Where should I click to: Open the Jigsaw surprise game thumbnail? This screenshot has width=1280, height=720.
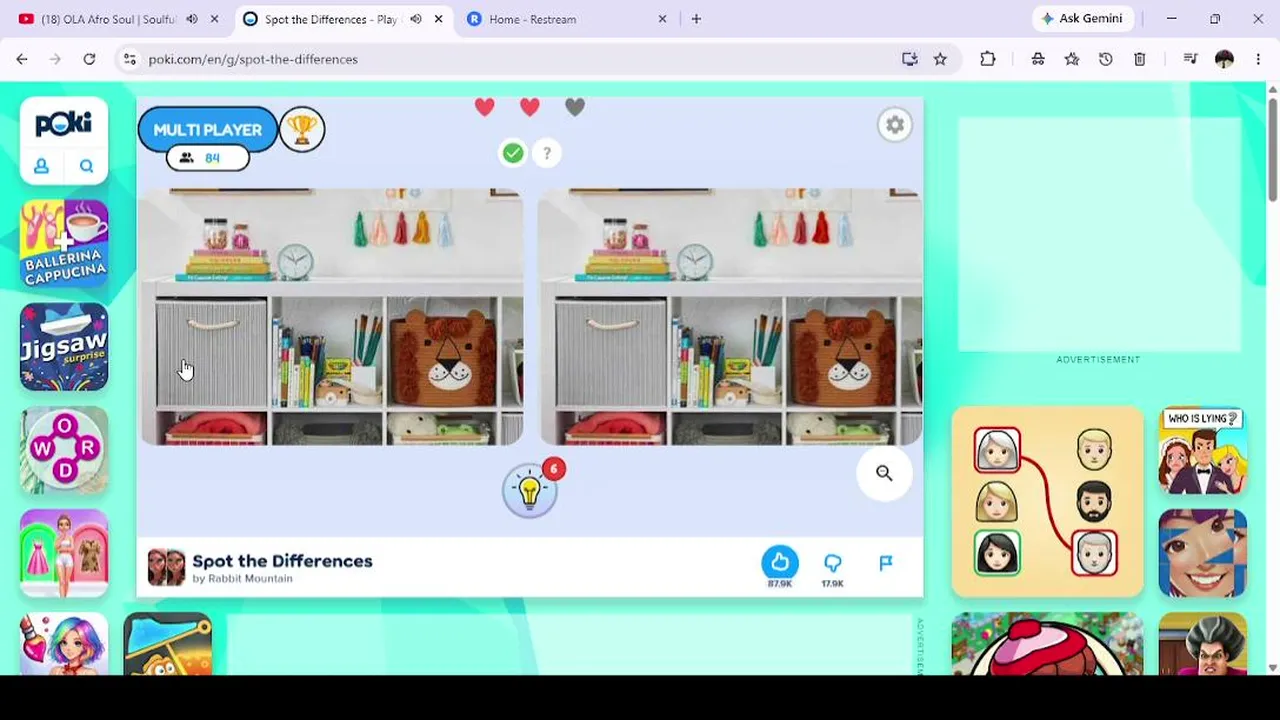(x=64, y=347)
